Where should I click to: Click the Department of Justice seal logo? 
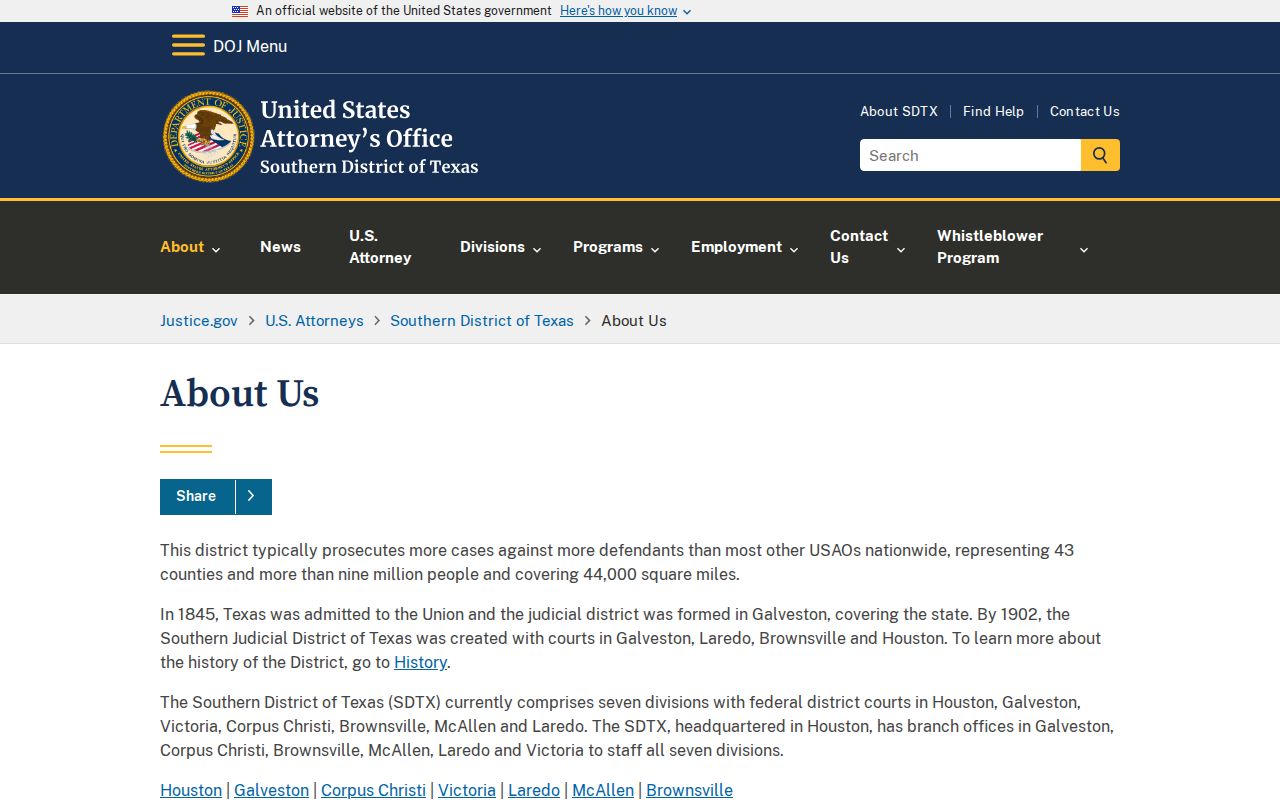(208, 136)
